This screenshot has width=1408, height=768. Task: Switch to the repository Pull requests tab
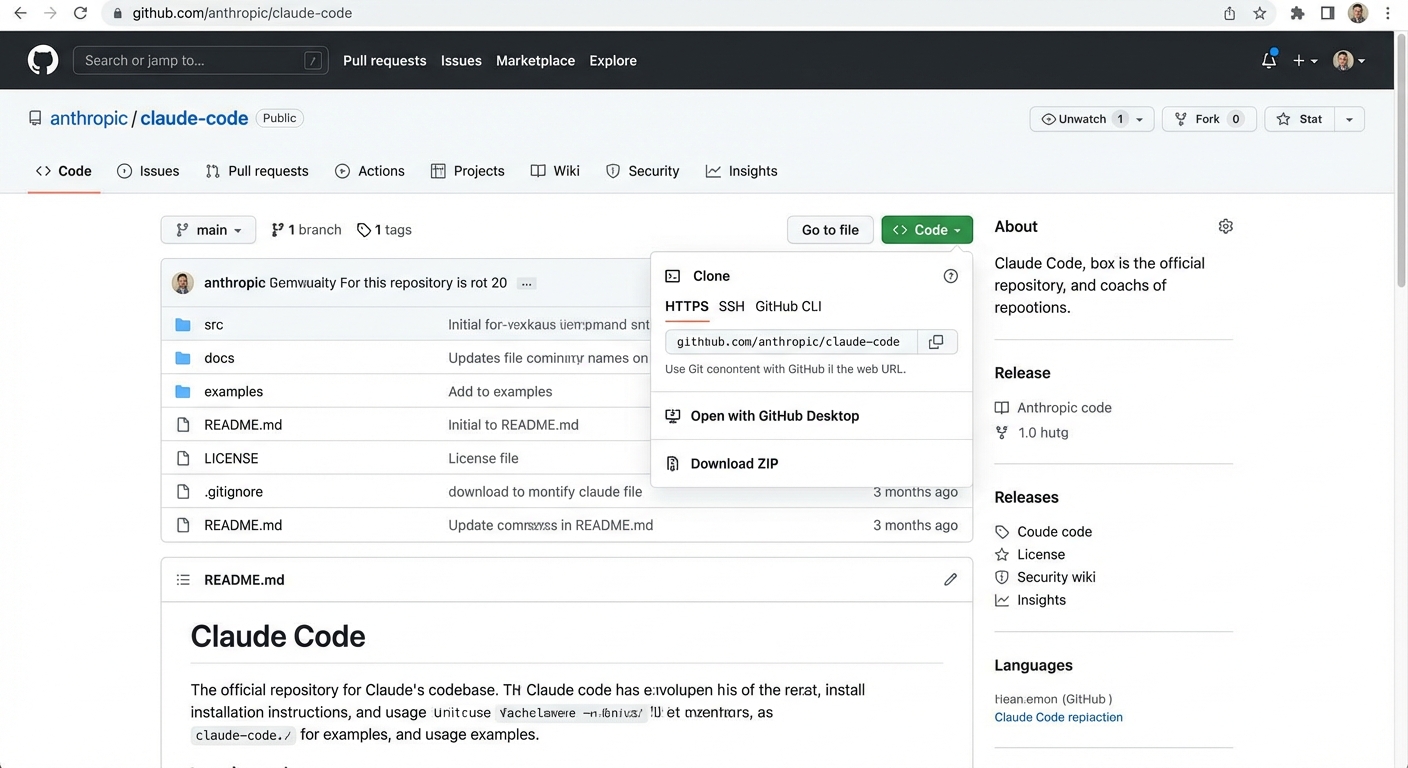(257, 171)
